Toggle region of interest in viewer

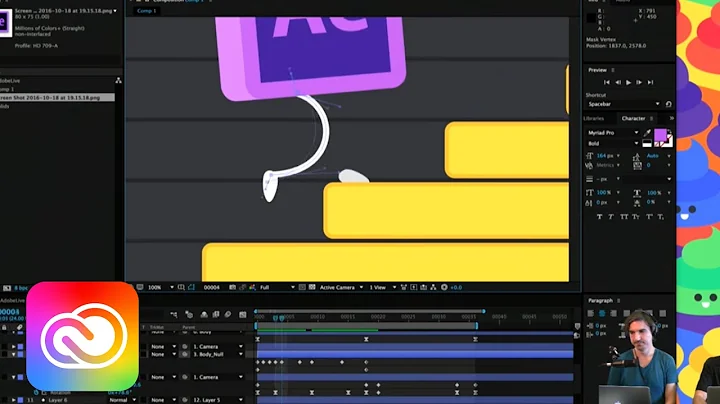point(302,287)
